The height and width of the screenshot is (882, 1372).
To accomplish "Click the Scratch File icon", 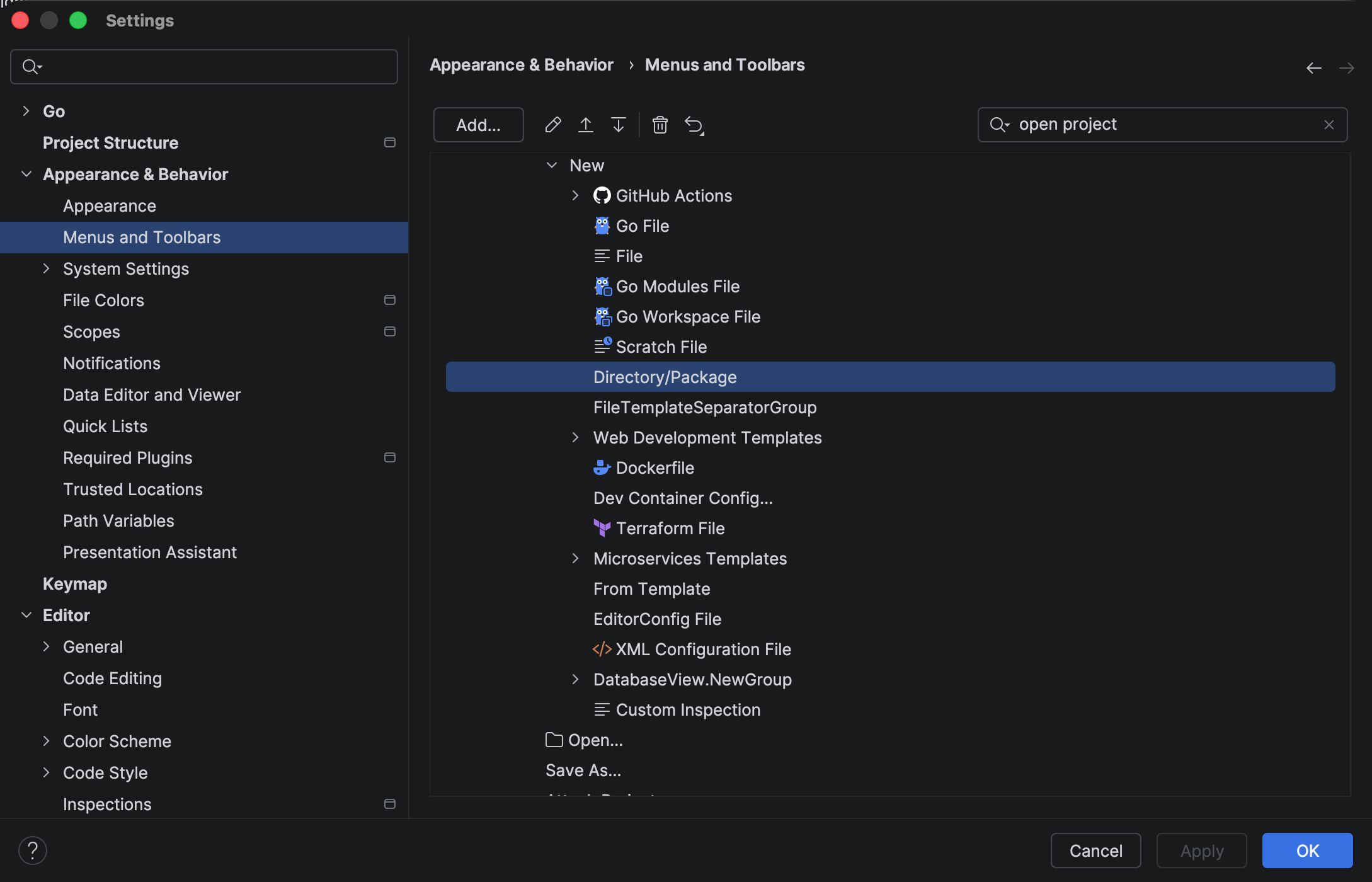I will [603, 346].
